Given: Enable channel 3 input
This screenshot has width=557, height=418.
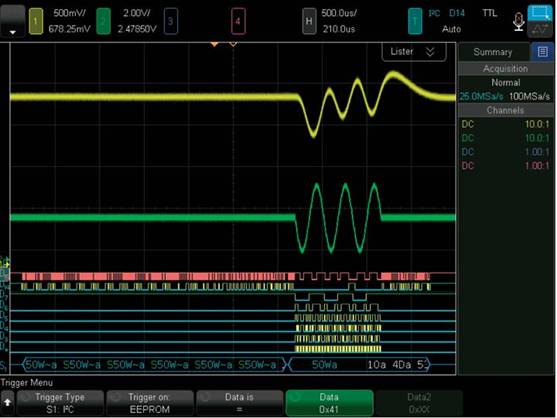Looking at the screenshot, I should (x=171, y=21).
